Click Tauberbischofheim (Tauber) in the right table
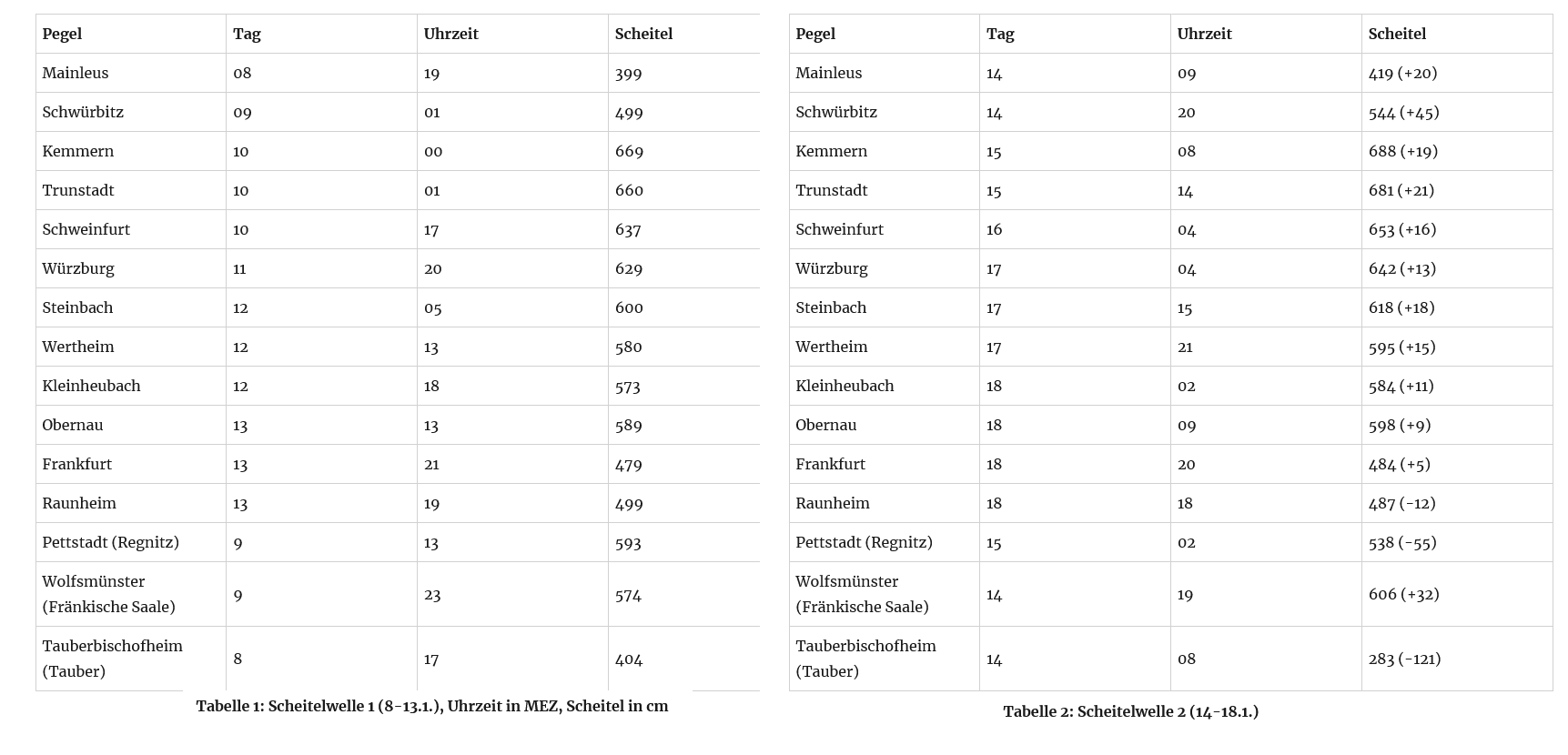This screenshot has width=1568, height=755. (865, 659)
